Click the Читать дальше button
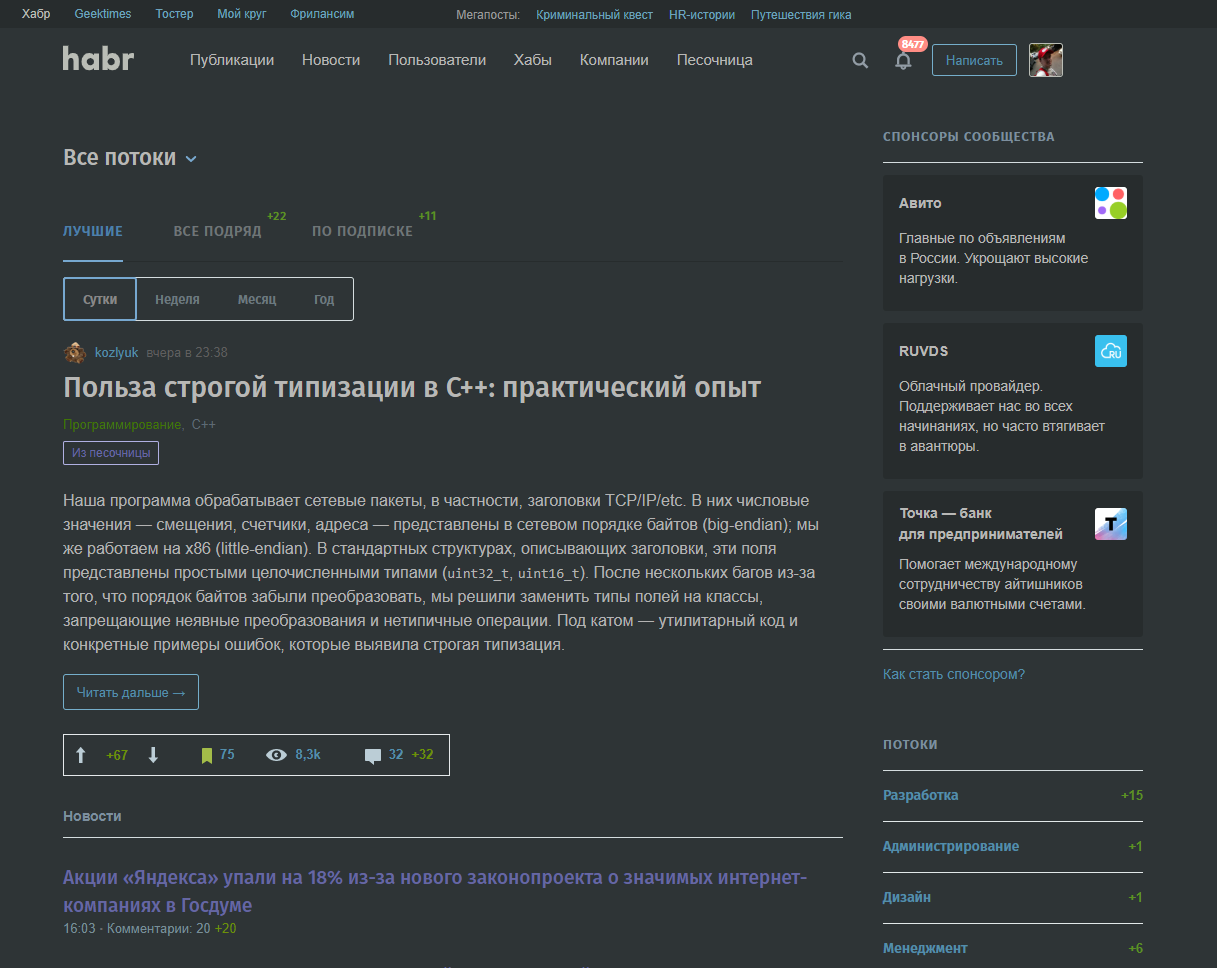 tap(130, 691)
